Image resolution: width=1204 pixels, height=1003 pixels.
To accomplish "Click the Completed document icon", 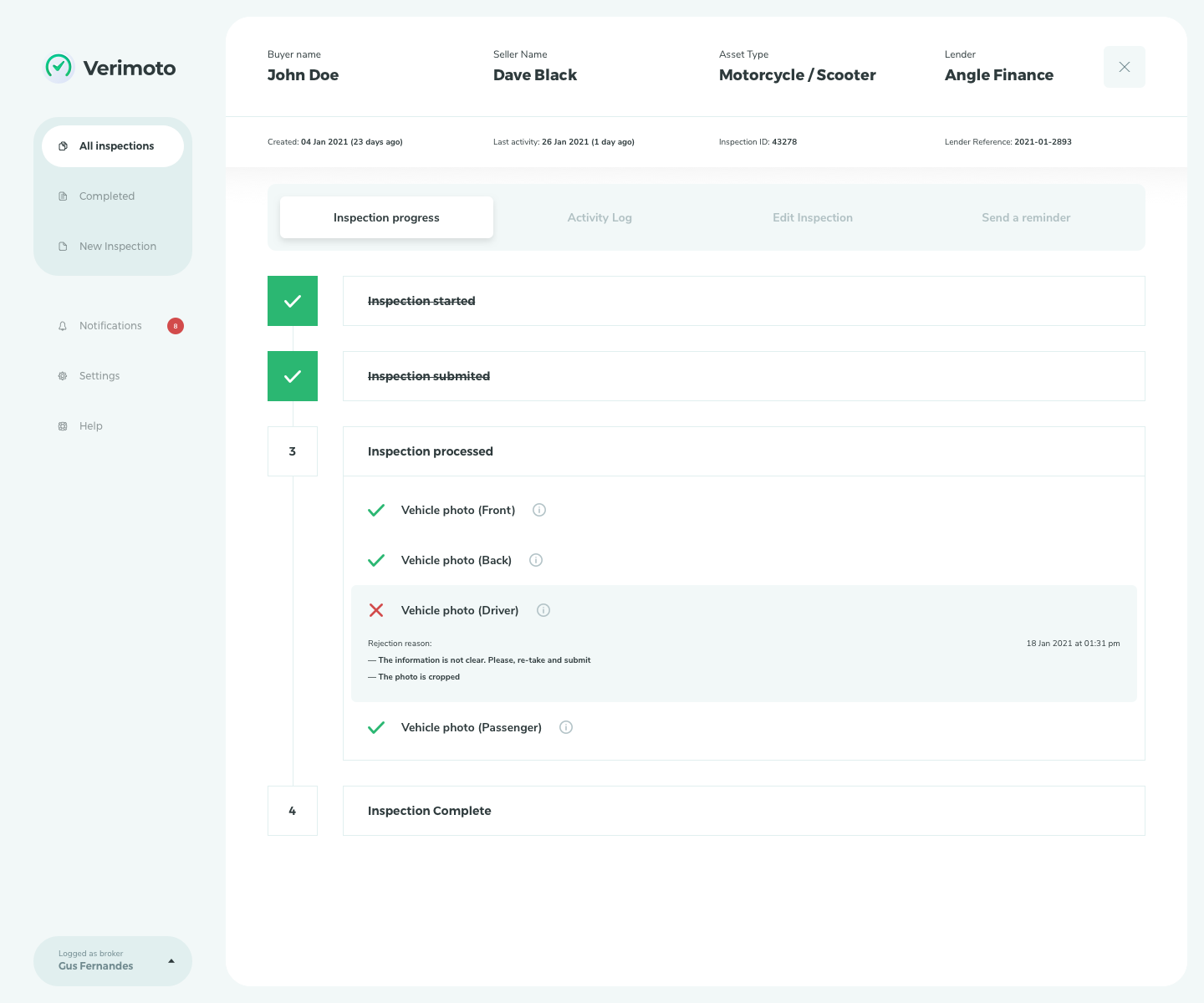I will tap(63, 196).
